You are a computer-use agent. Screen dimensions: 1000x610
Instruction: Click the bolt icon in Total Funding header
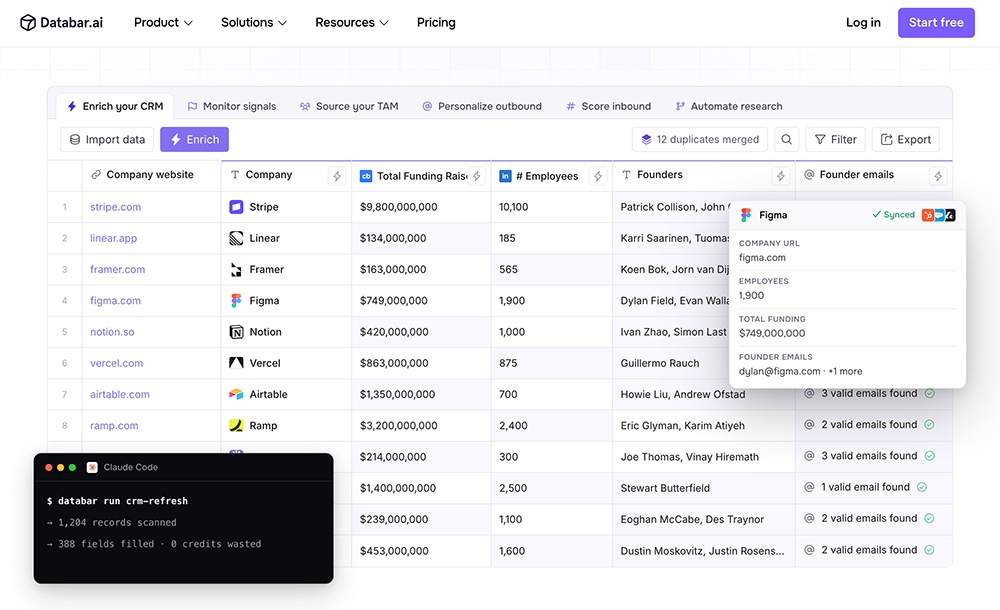tap(476, 176)
